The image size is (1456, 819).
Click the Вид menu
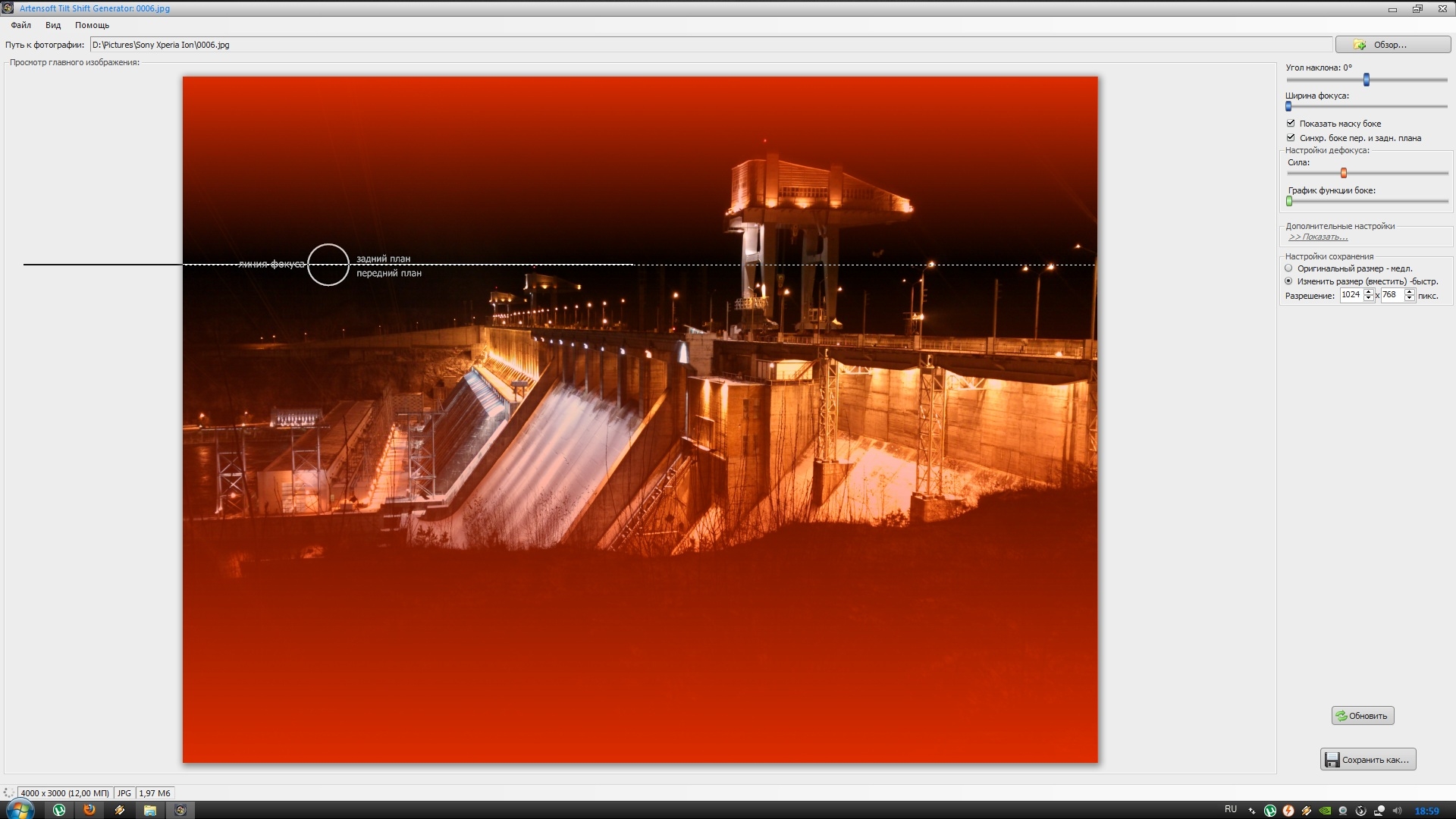tap(53, 25)
